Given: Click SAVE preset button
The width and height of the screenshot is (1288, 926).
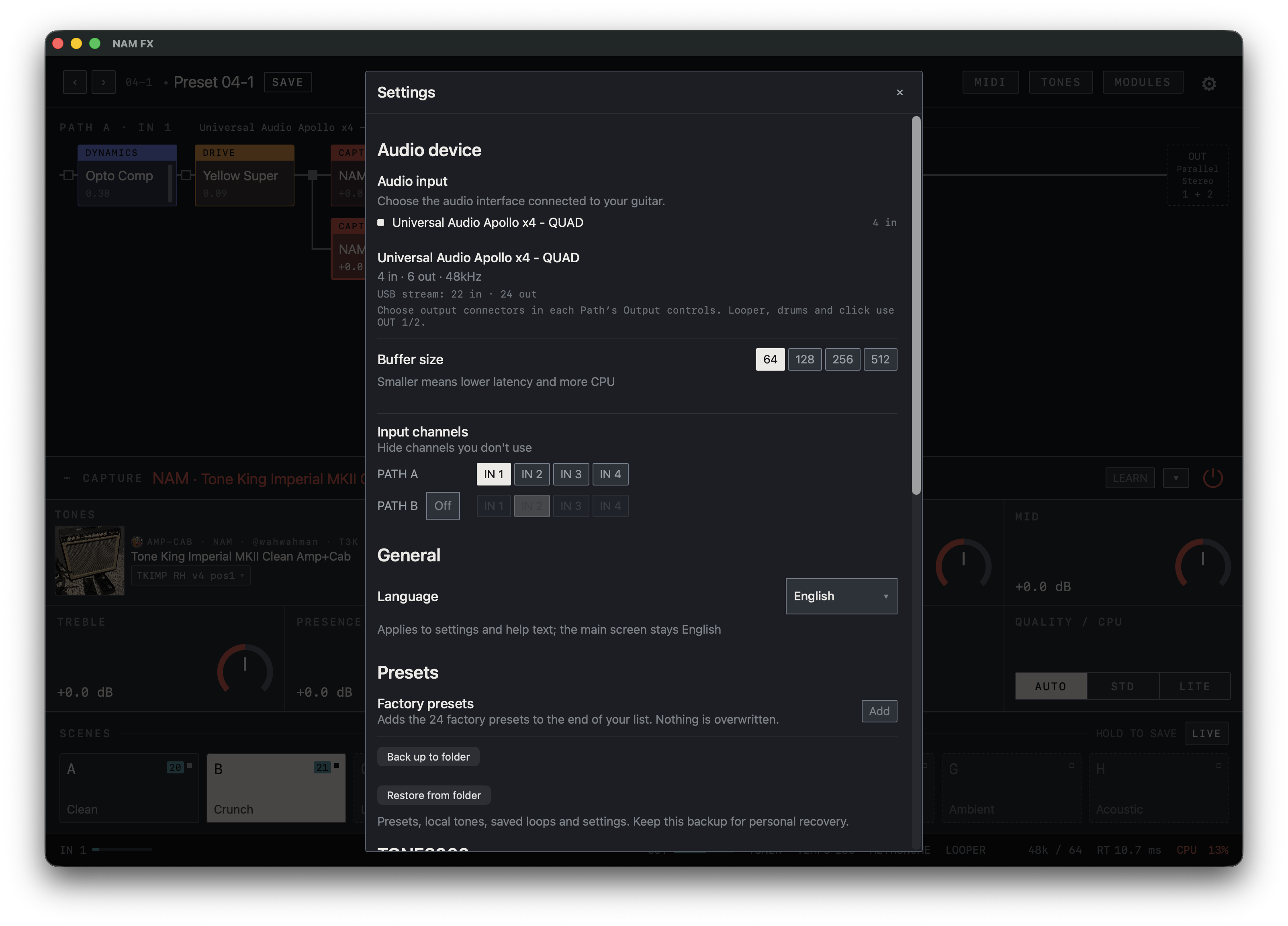Looking at the screenshot, I should 287,82.
